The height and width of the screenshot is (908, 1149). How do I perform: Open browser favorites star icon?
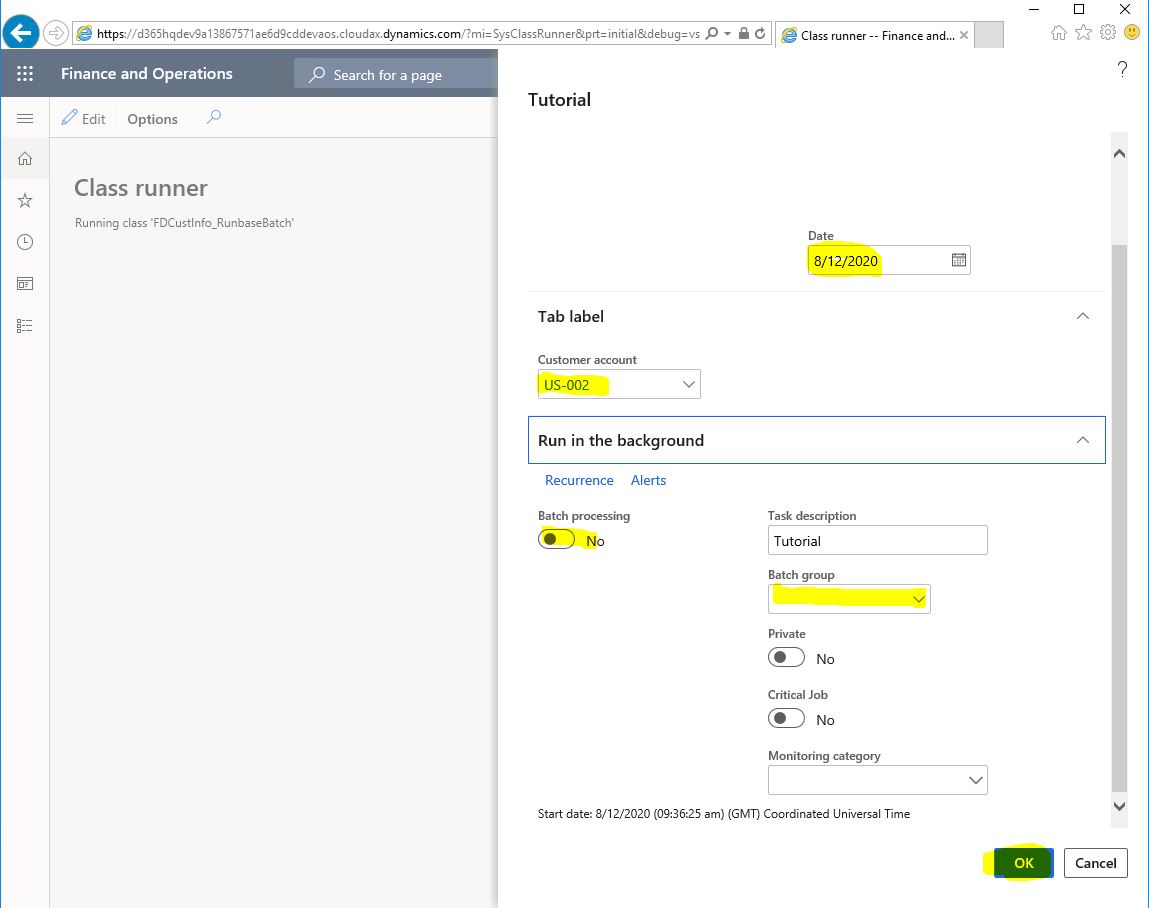tap(1083, 32)
